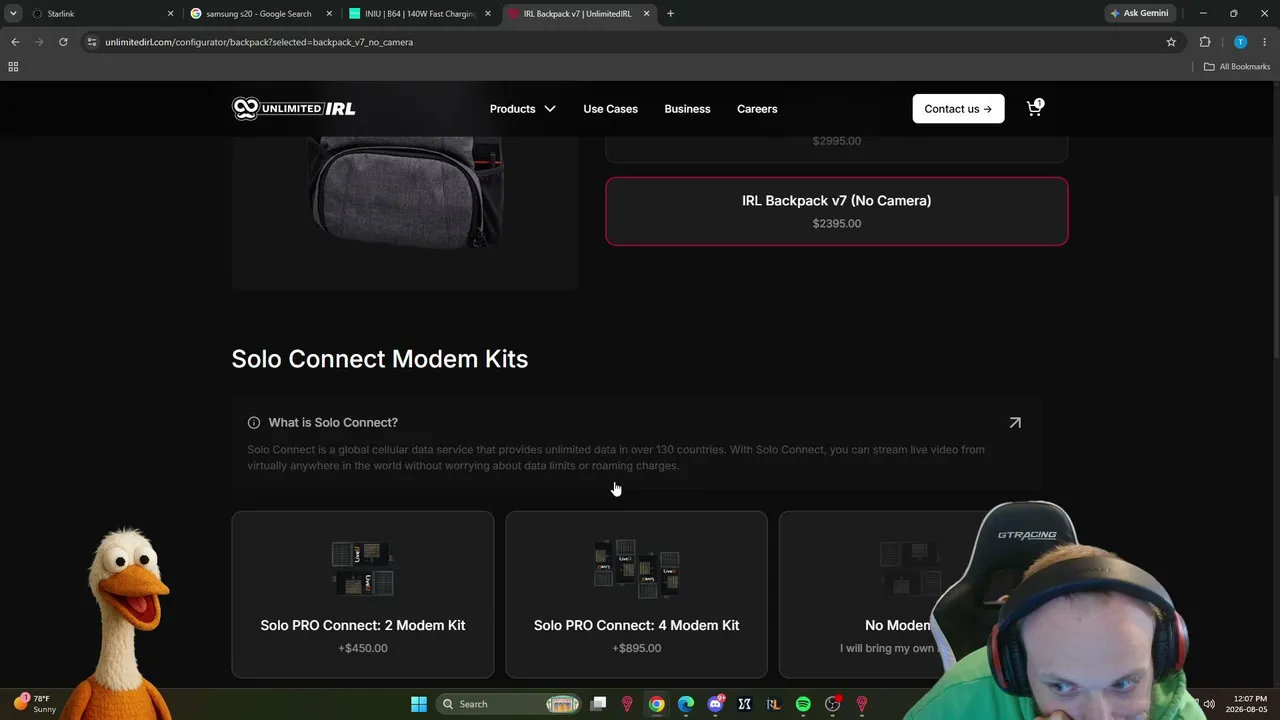Reload the page
The image size is (1280, 720).
(x=63, y=42)
